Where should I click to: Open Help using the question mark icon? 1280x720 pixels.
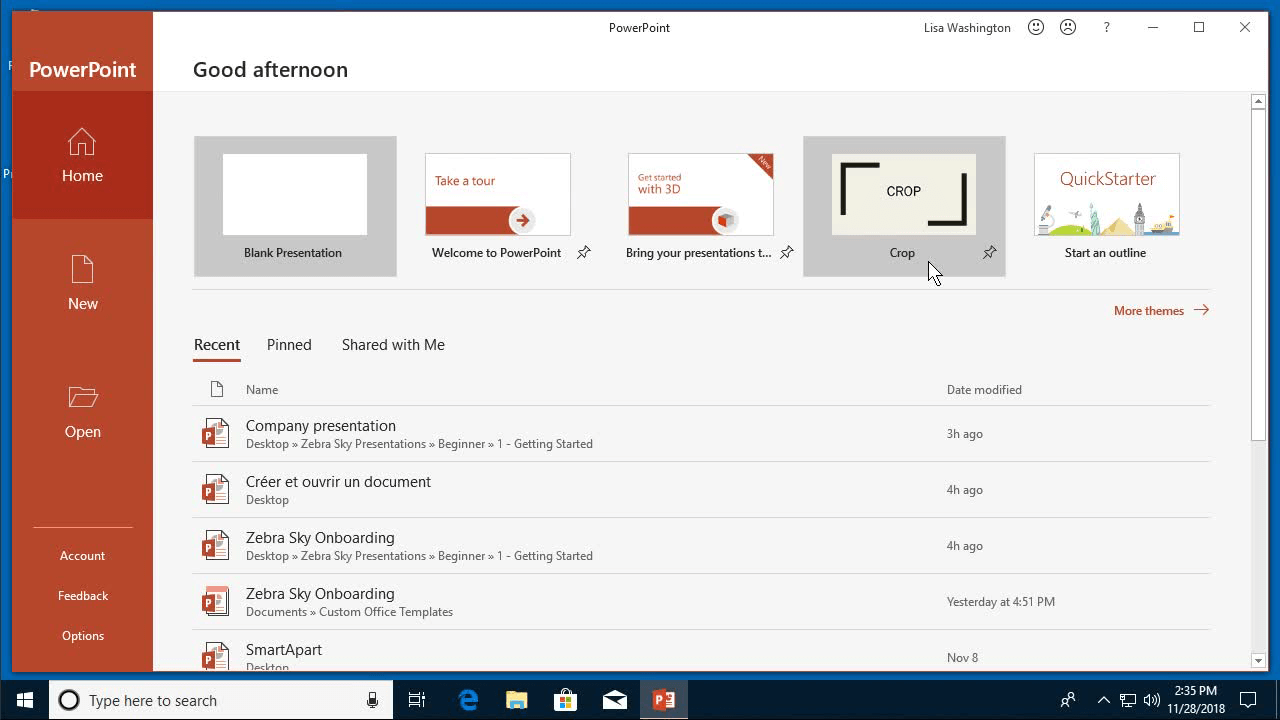click(1106, 27)
